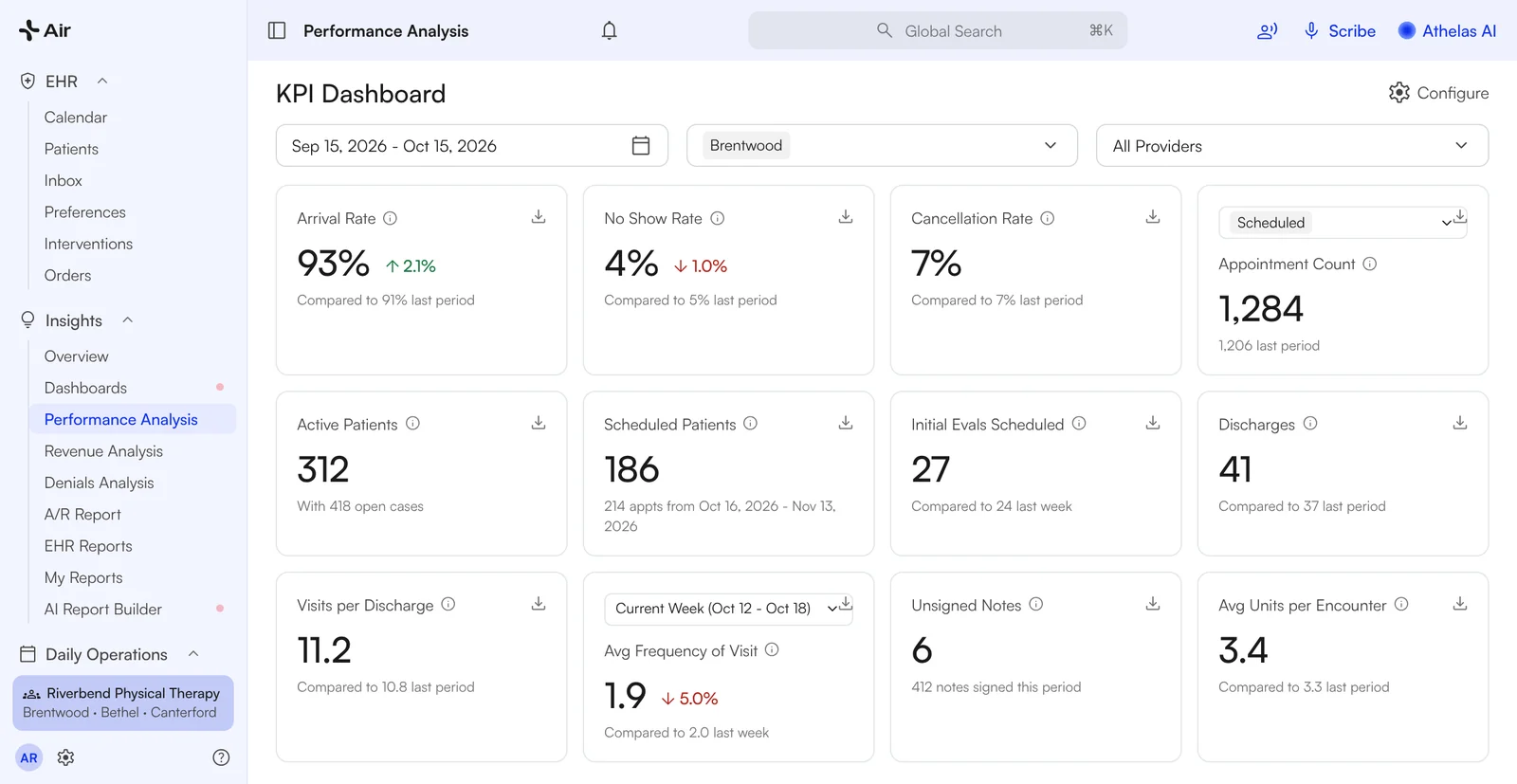The width and height of the screenshot is (1517, 784).
Task: Download Avg Units per Encounter data
Action: [x=1460, y=604]
